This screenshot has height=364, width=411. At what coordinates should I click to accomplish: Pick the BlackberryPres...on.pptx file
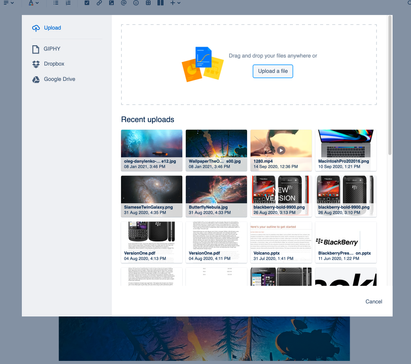[346, 242]
